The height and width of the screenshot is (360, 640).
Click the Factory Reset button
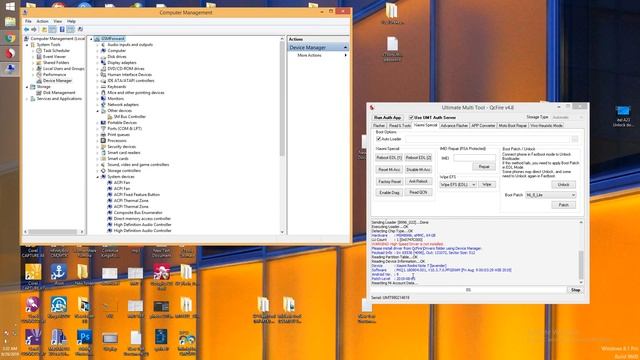(x=389, y=181)
